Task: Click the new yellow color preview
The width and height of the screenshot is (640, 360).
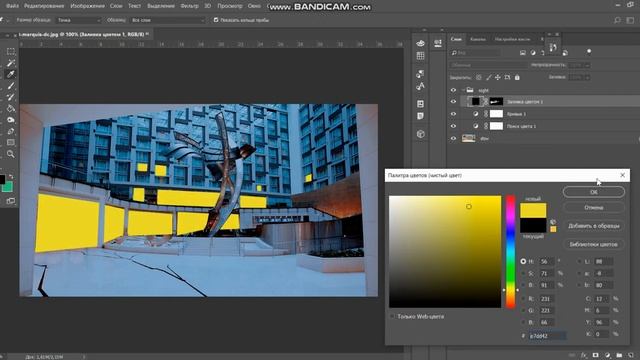Action: (533, 210)
